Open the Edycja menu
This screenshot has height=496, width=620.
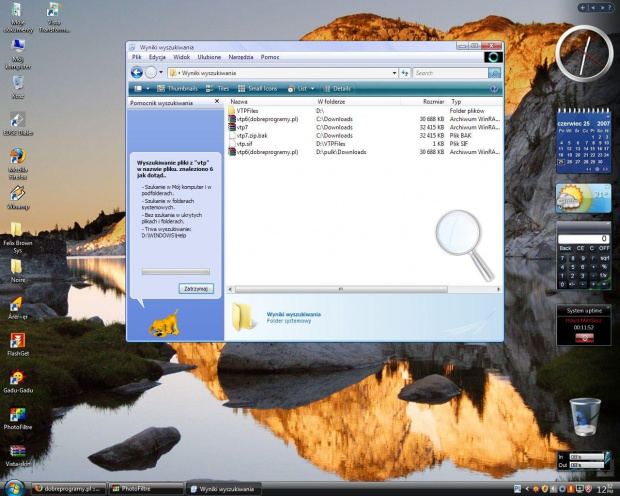pyautogui.click(x=157, y=57)
